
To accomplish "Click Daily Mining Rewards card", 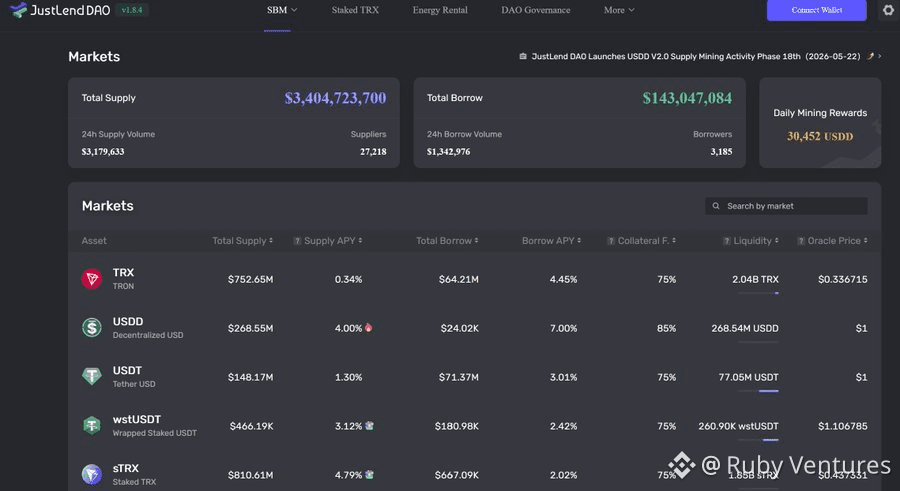I will point(820,123).
